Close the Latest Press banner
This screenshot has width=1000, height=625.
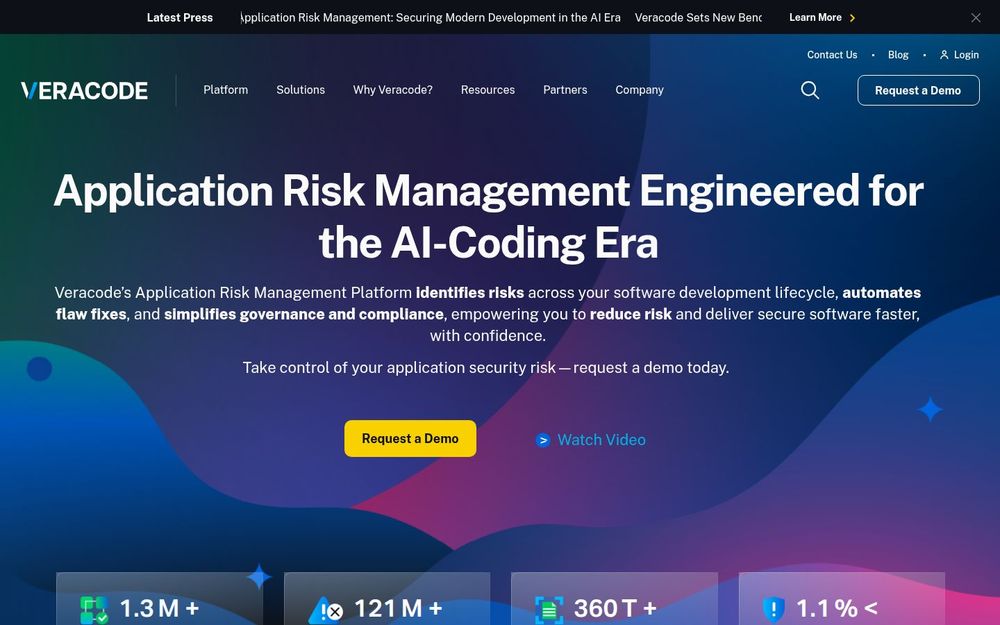coord(976,18)
